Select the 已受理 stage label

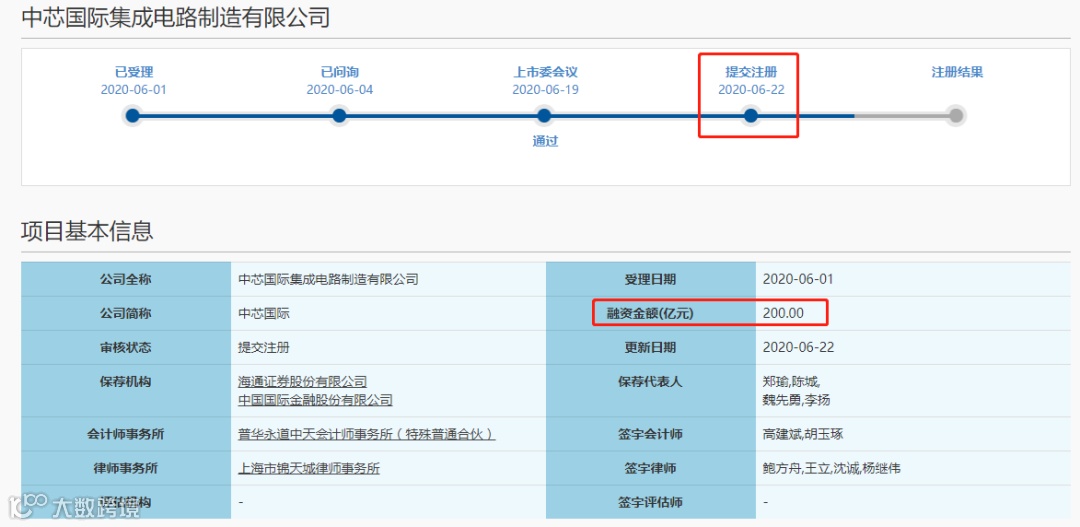134,72
